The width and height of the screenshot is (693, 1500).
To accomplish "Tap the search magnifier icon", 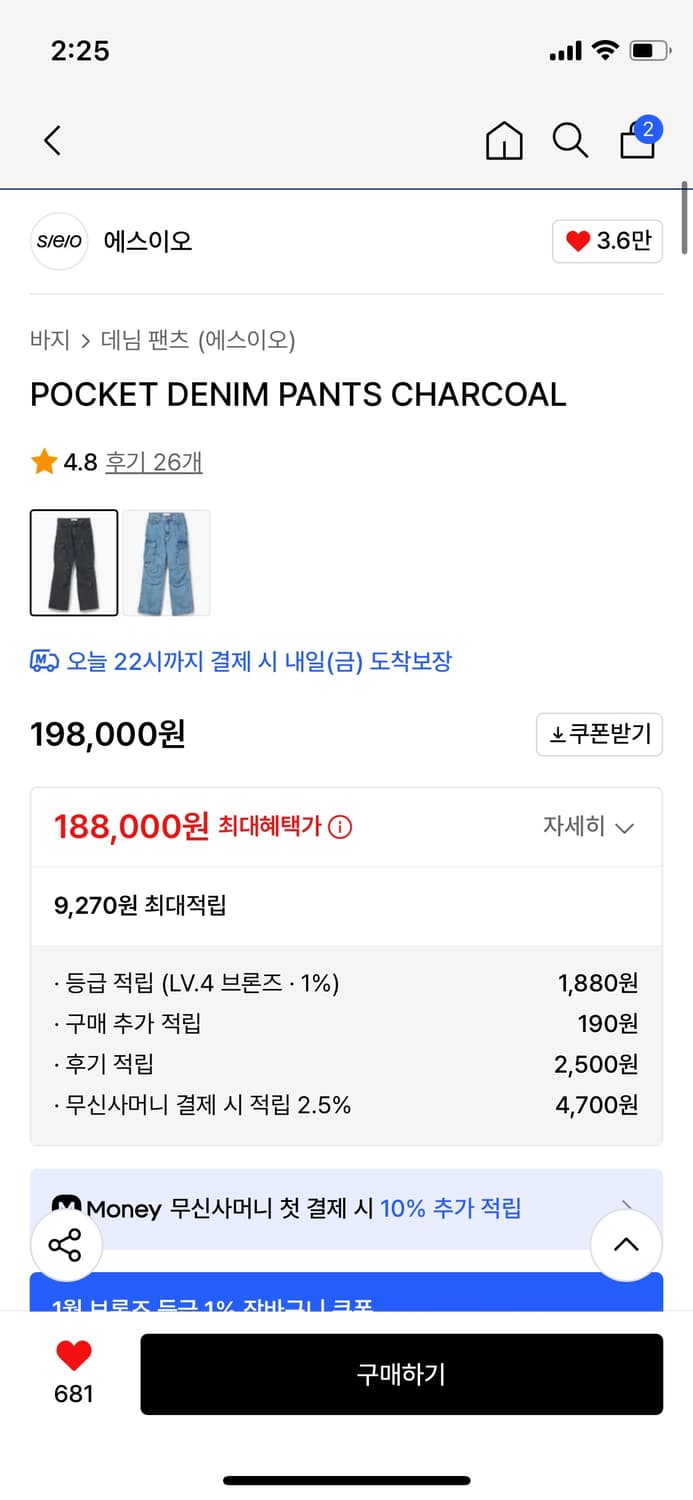I will click(569, 141).
